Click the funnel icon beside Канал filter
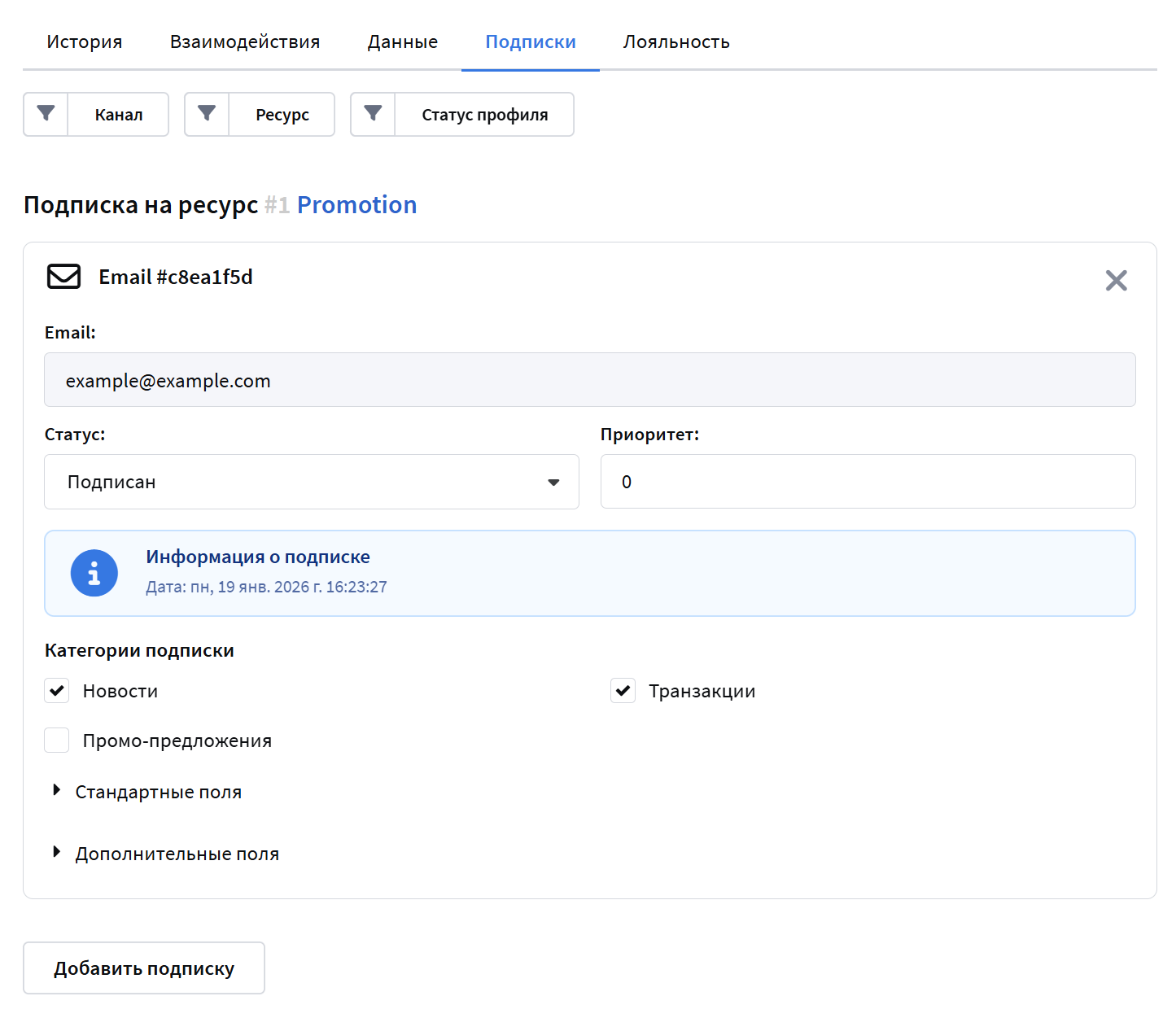 coord(46,114)
